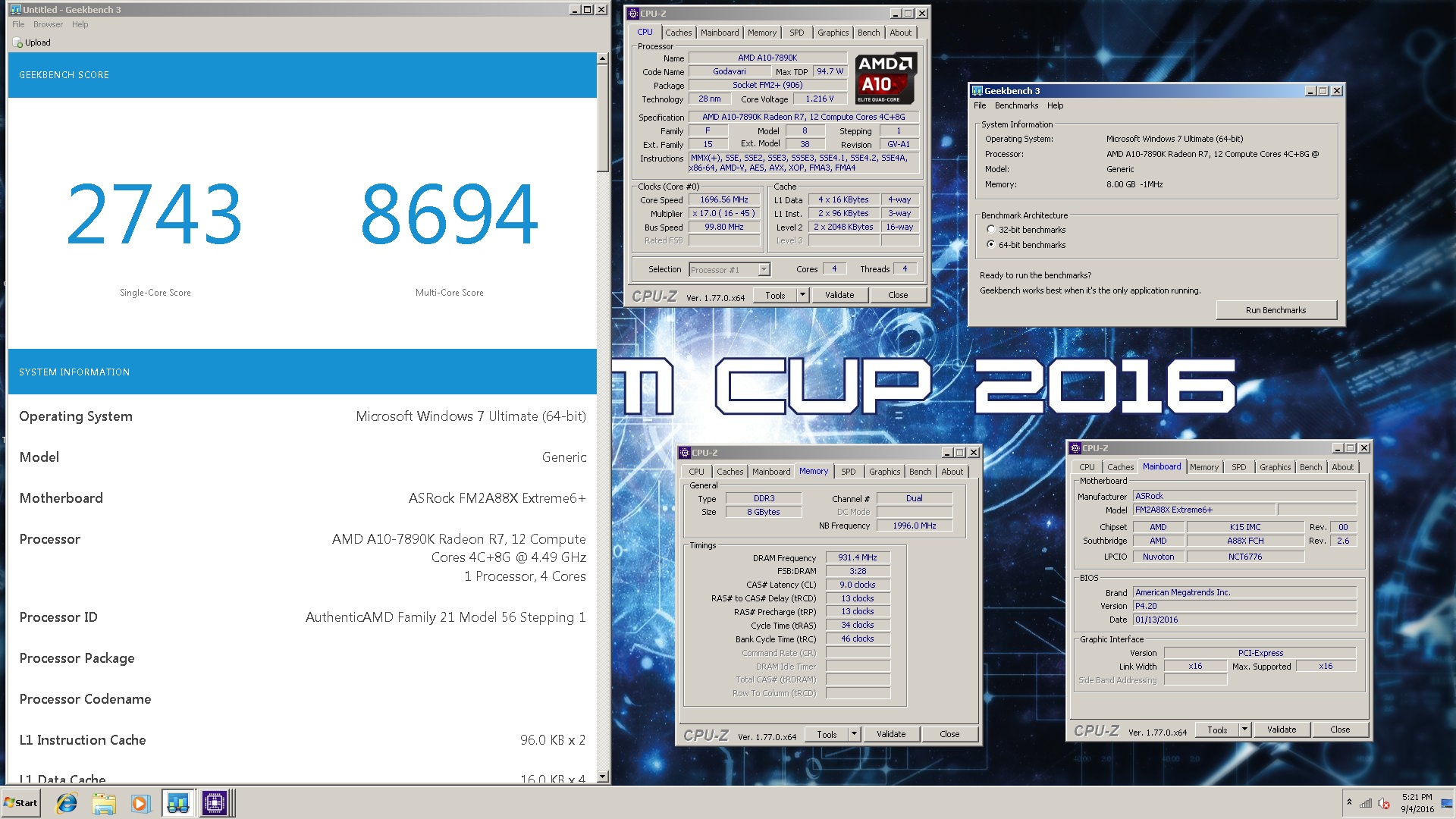Click scrollbar up arrow in Geekbench results

point(602,58)
